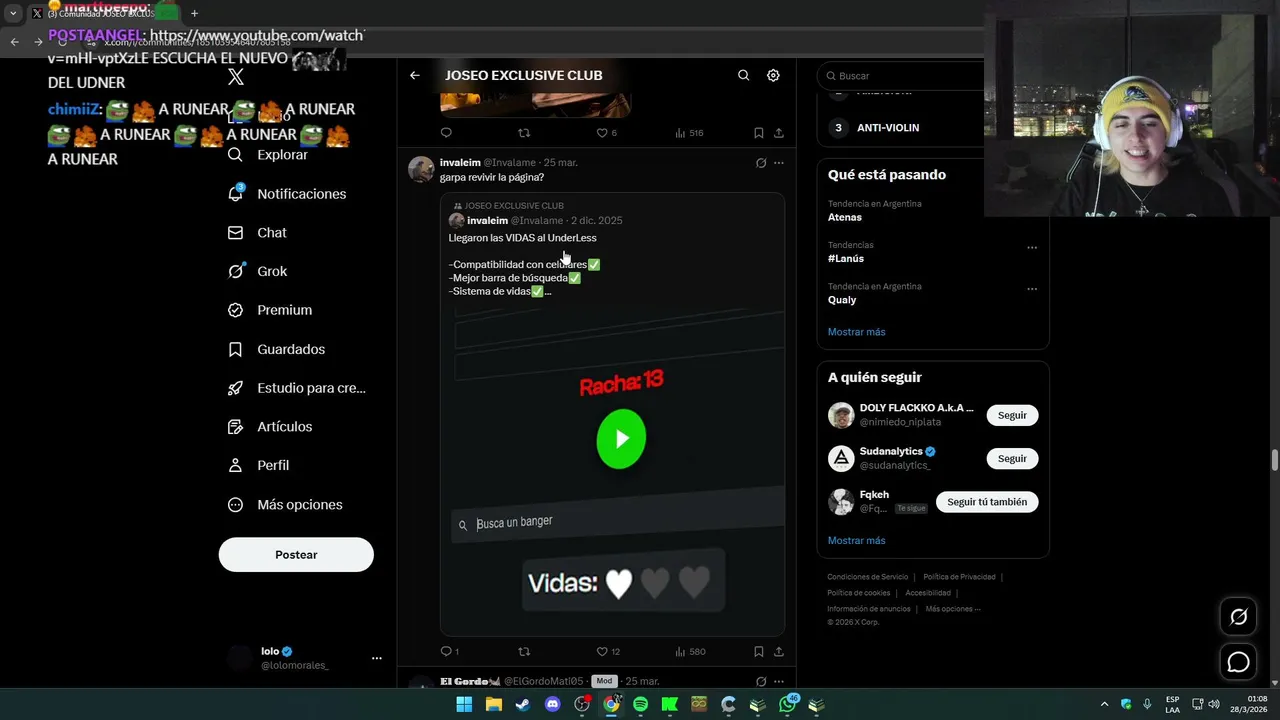The height and width of the screenshot is (720, 1280).
Task: View analytics of post with 516 views
Action: point(689,133)
